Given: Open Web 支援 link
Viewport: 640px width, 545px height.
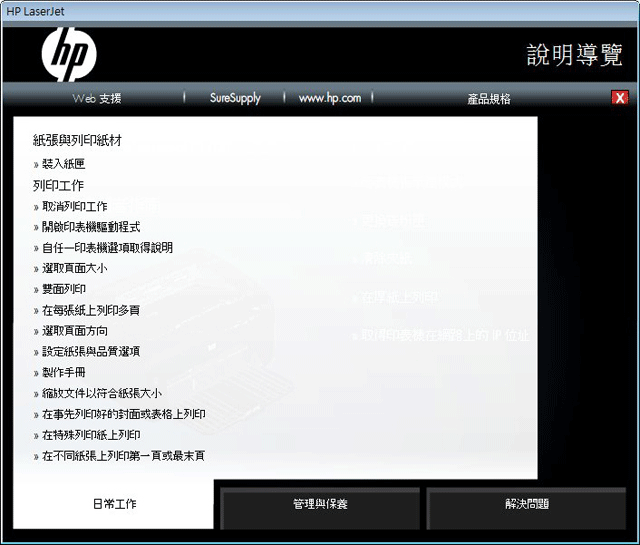Looking at the screenshot, I should click(x=97, y=98).
